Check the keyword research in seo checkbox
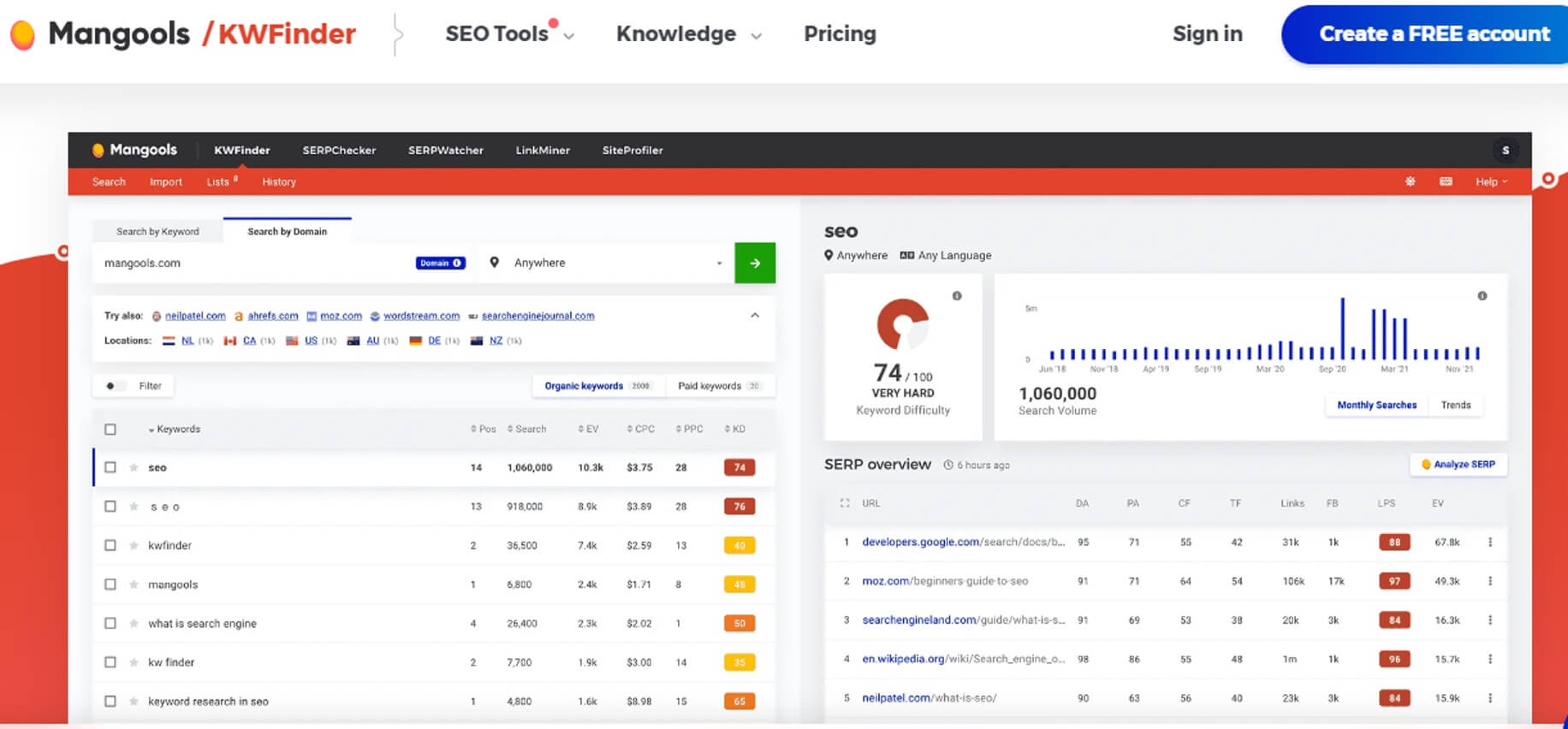The width and height of the screenshot is (1568, 729). tap(110, 701)
